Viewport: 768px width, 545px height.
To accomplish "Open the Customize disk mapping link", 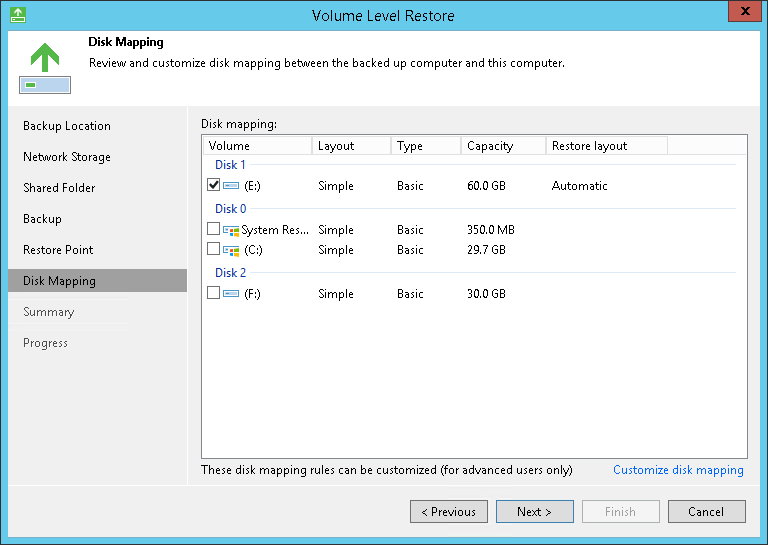I will [678, 470].
